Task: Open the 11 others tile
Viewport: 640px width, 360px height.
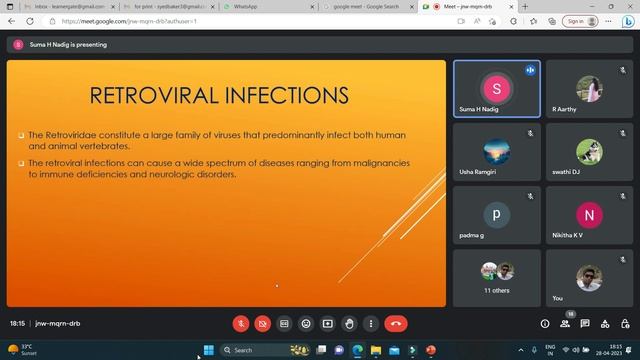Action: pos(497,278)
